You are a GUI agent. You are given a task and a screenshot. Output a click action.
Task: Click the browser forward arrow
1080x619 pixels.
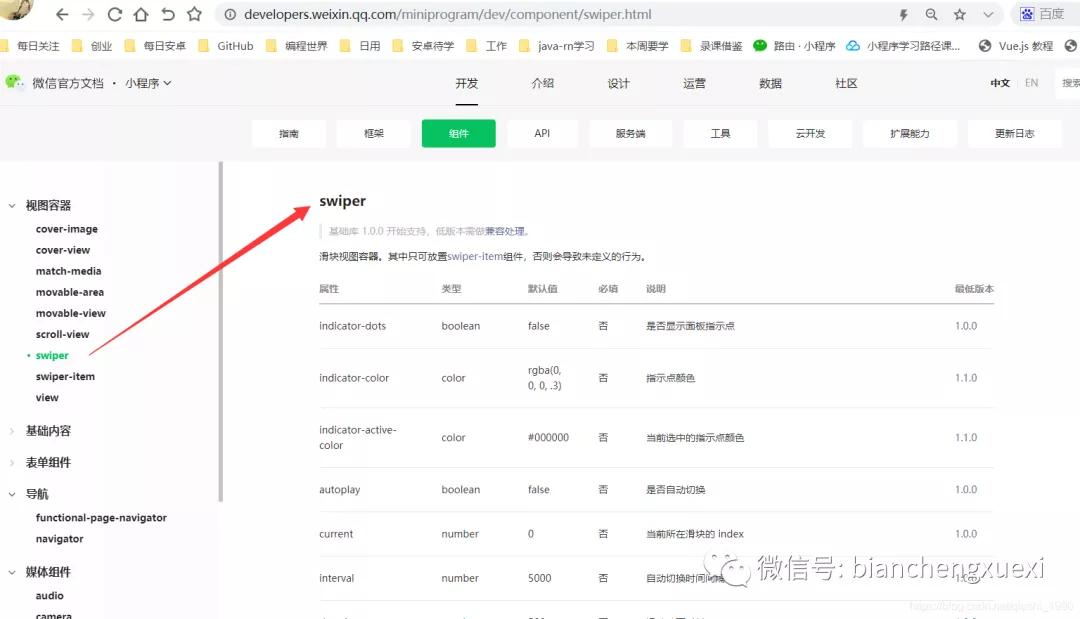click(88, 14)
